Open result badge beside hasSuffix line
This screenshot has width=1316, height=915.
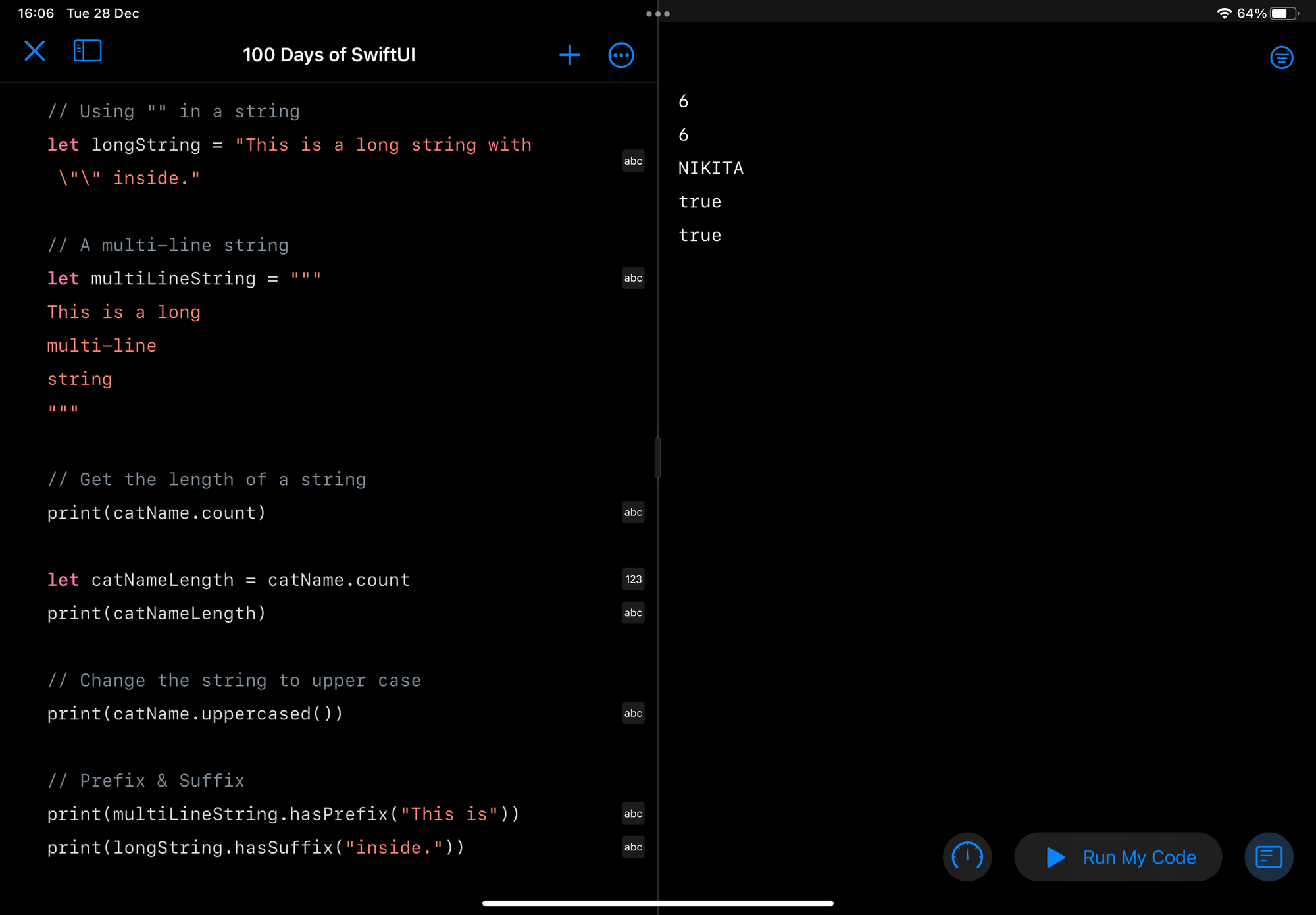pyautogui.click(x=633, y=848)
